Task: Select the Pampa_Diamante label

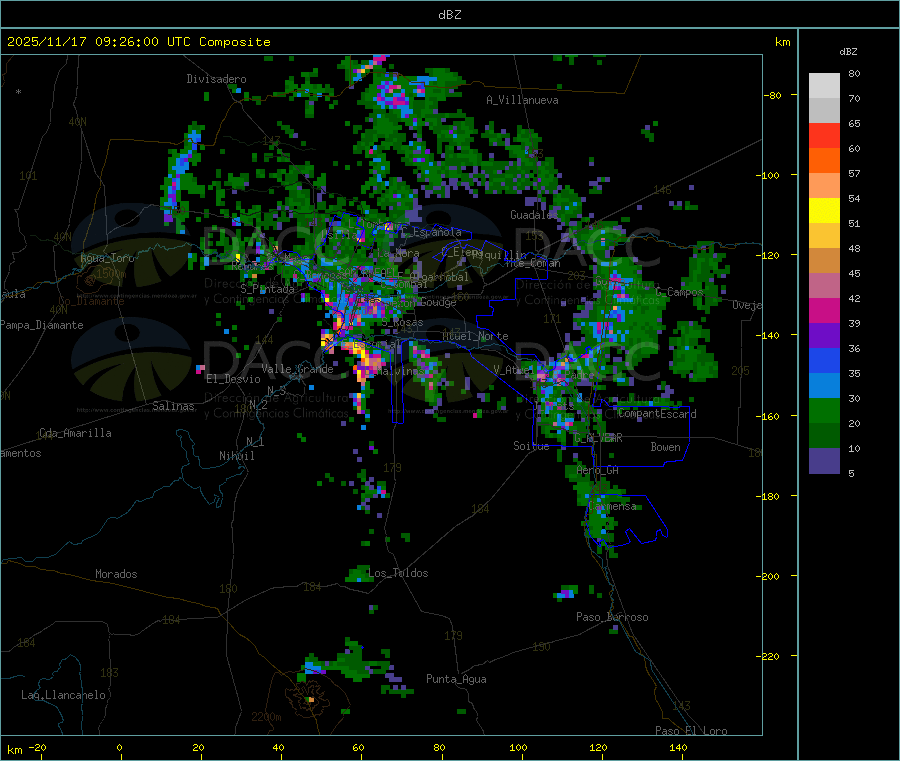Action: pos(42,325)
